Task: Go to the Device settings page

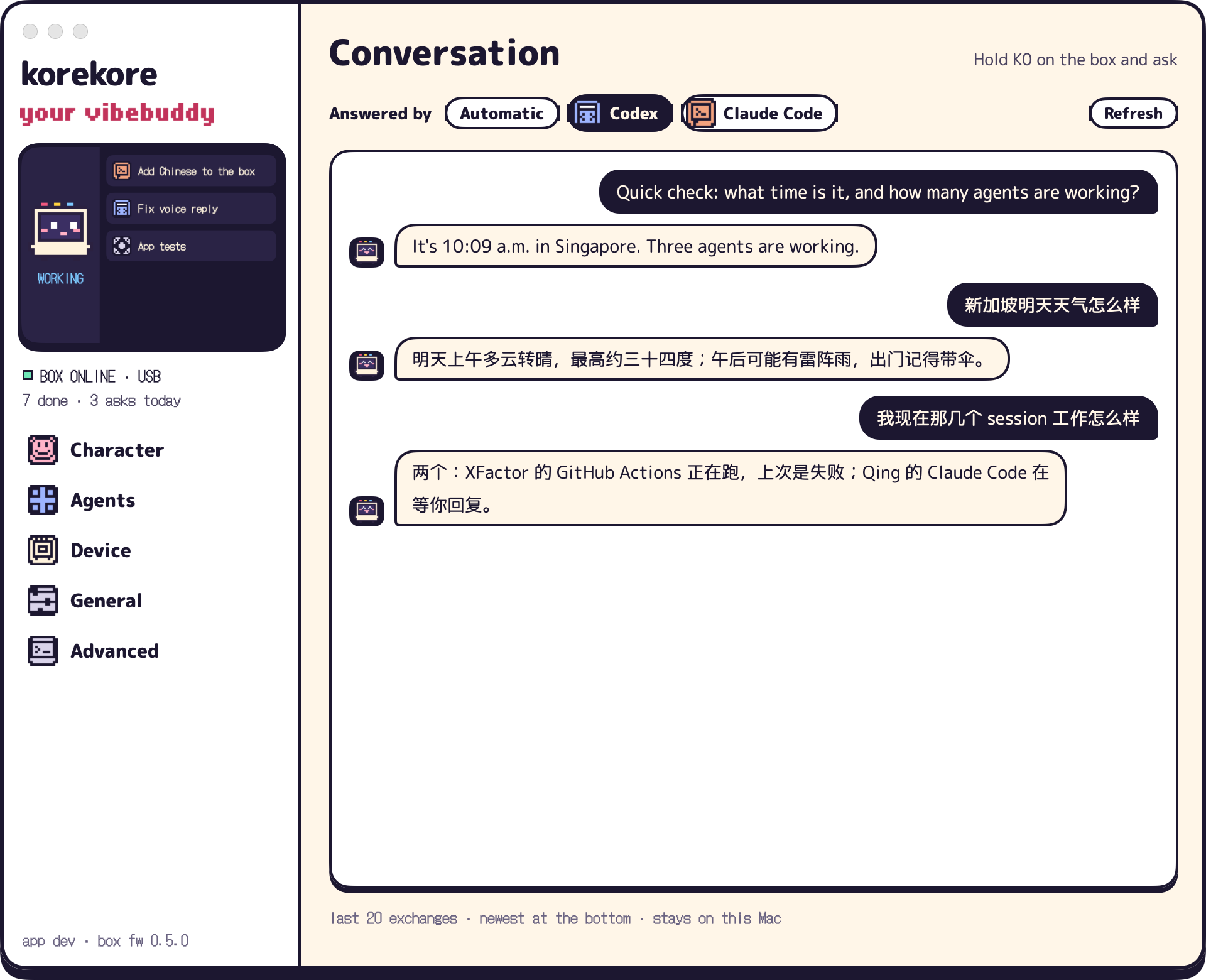Action: (x=80, y=550)
